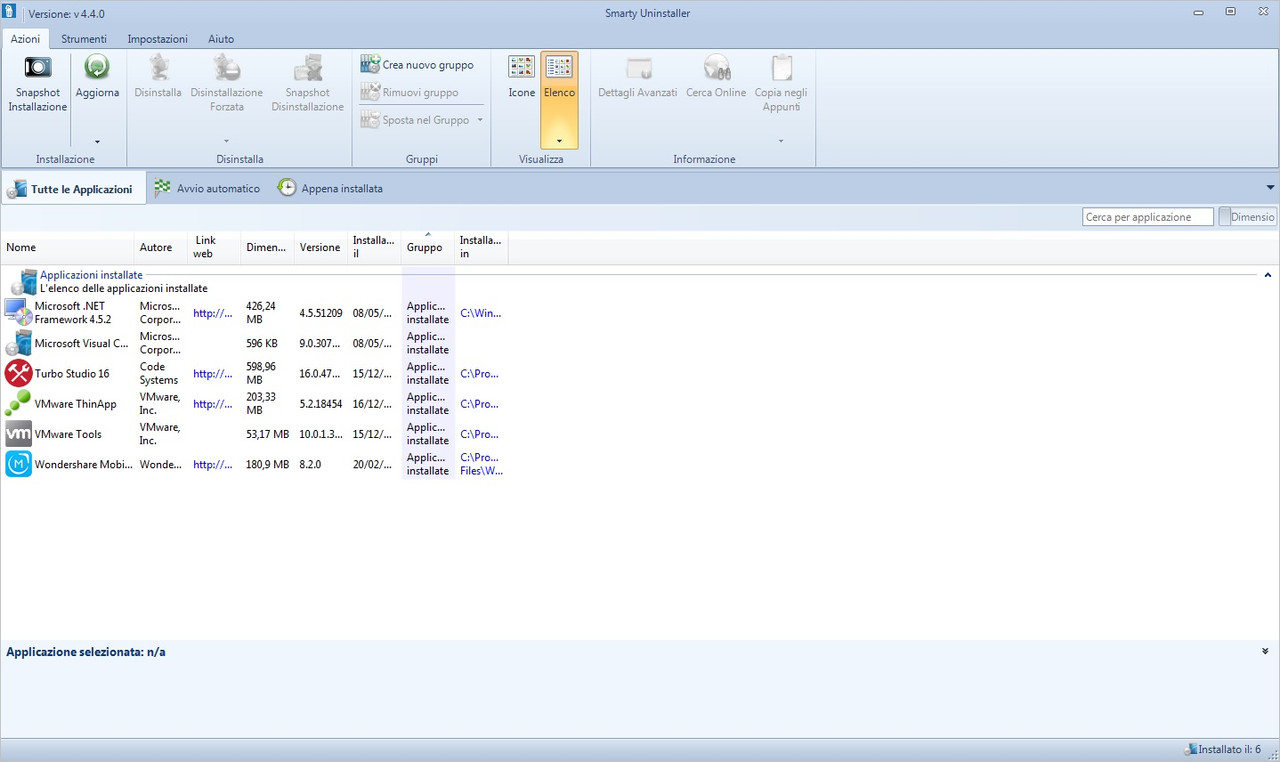Open the dropdown arrow under Elenco
The height and width of the screenshot is (762, 1280).
pos(559,142)
